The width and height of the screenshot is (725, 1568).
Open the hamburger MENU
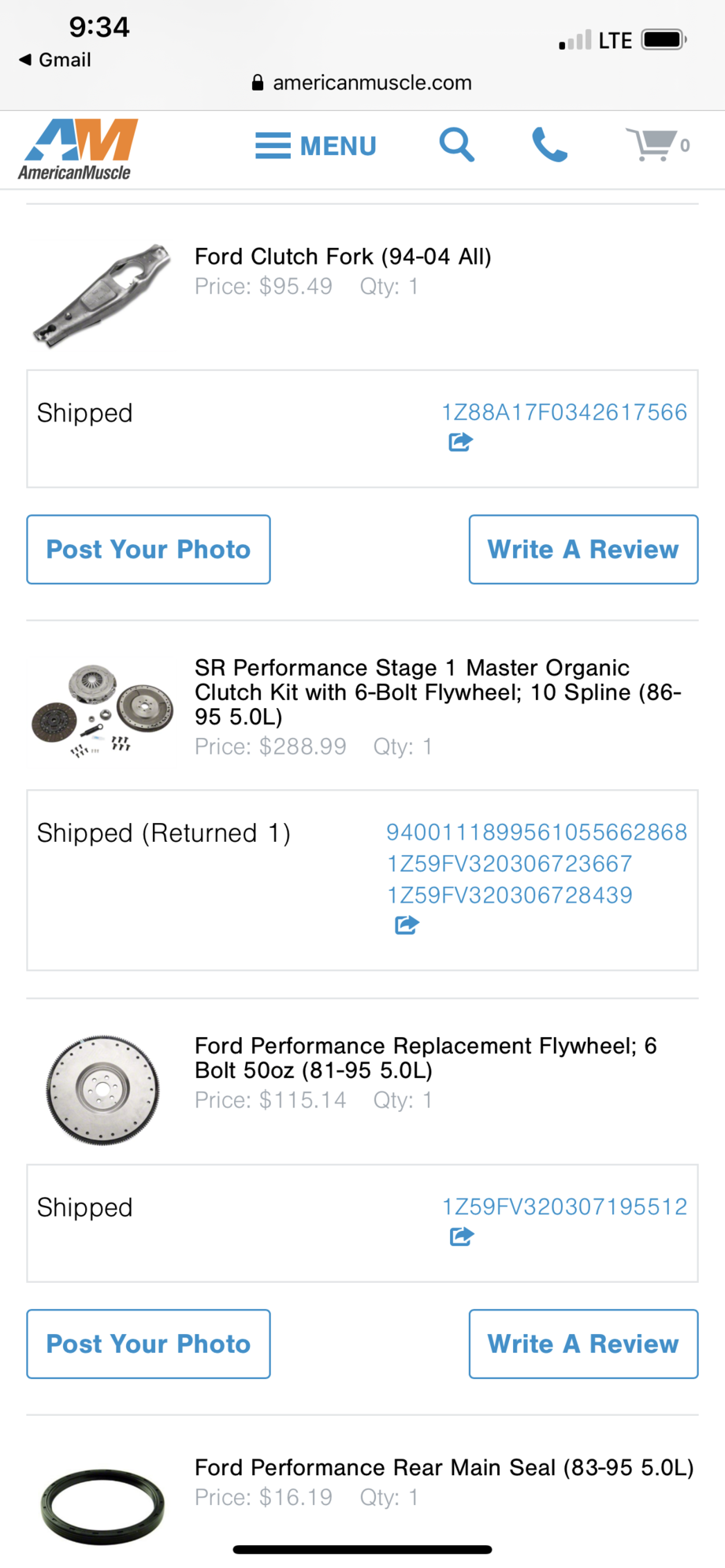point(316,146)
